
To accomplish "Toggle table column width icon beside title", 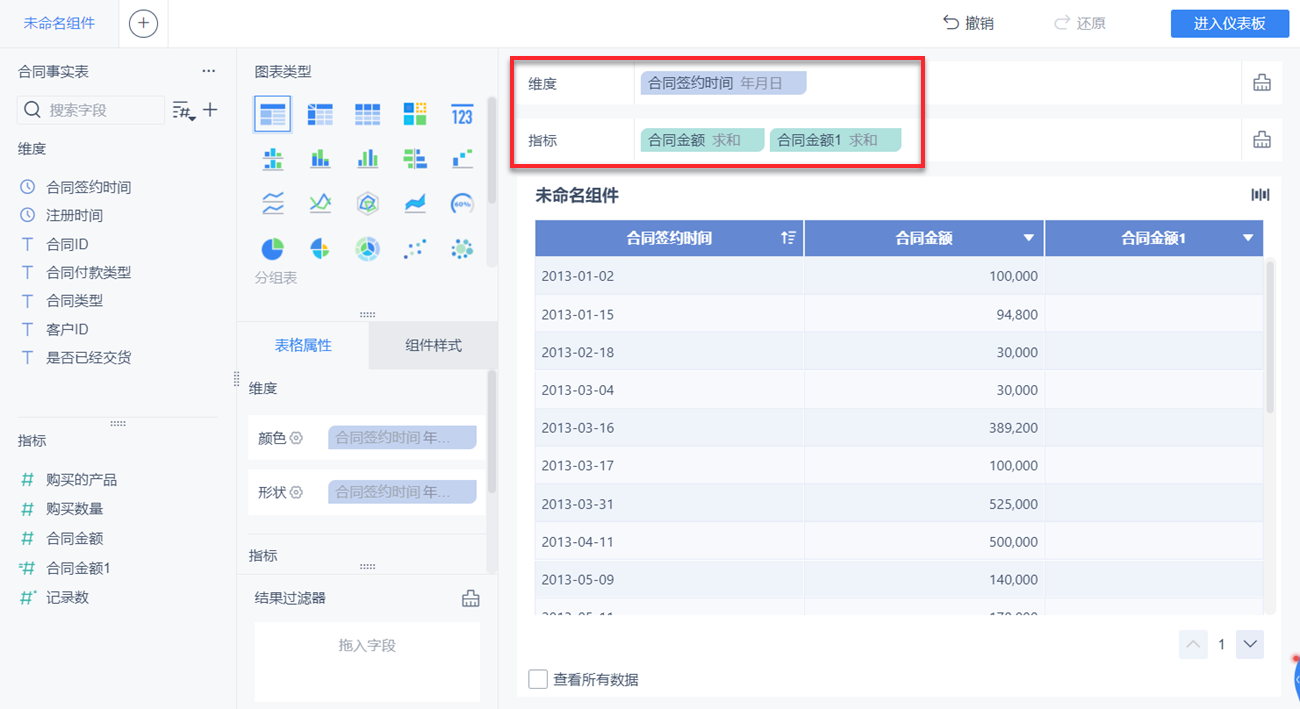I will [x=1260, y=195].
